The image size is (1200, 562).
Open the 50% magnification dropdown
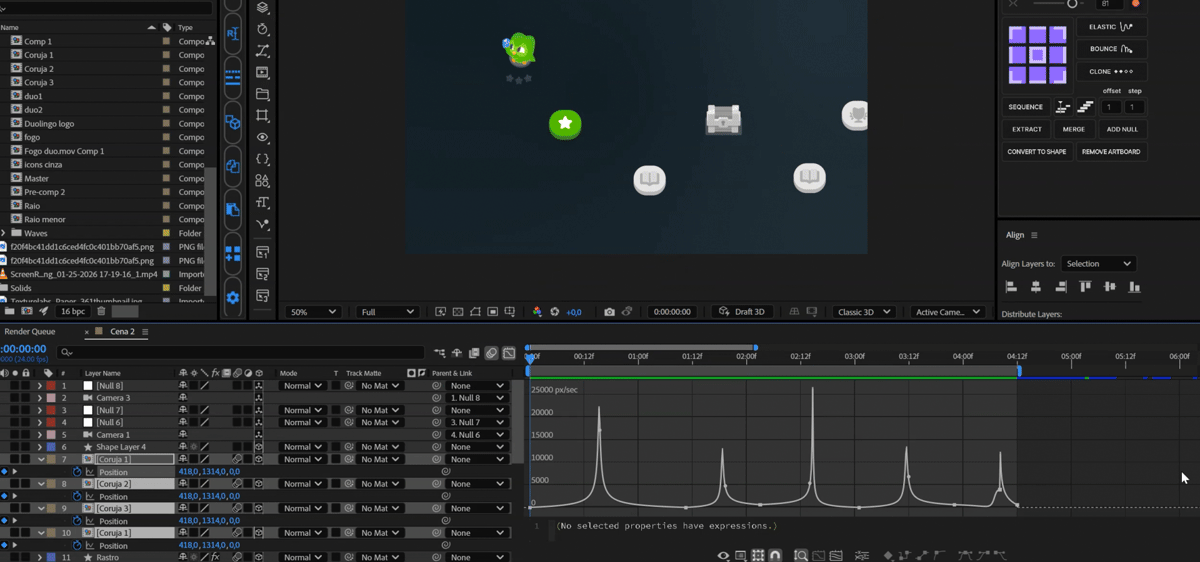[312, 312]
